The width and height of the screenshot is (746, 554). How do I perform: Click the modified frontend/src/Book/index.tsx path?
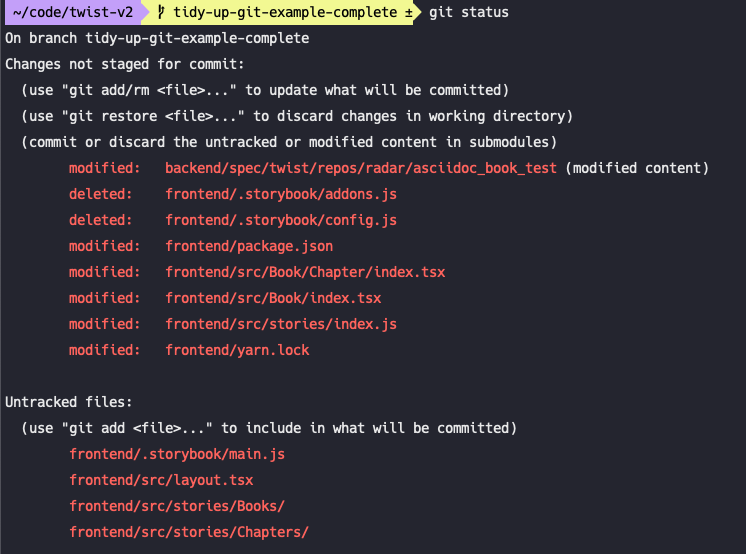273,298
